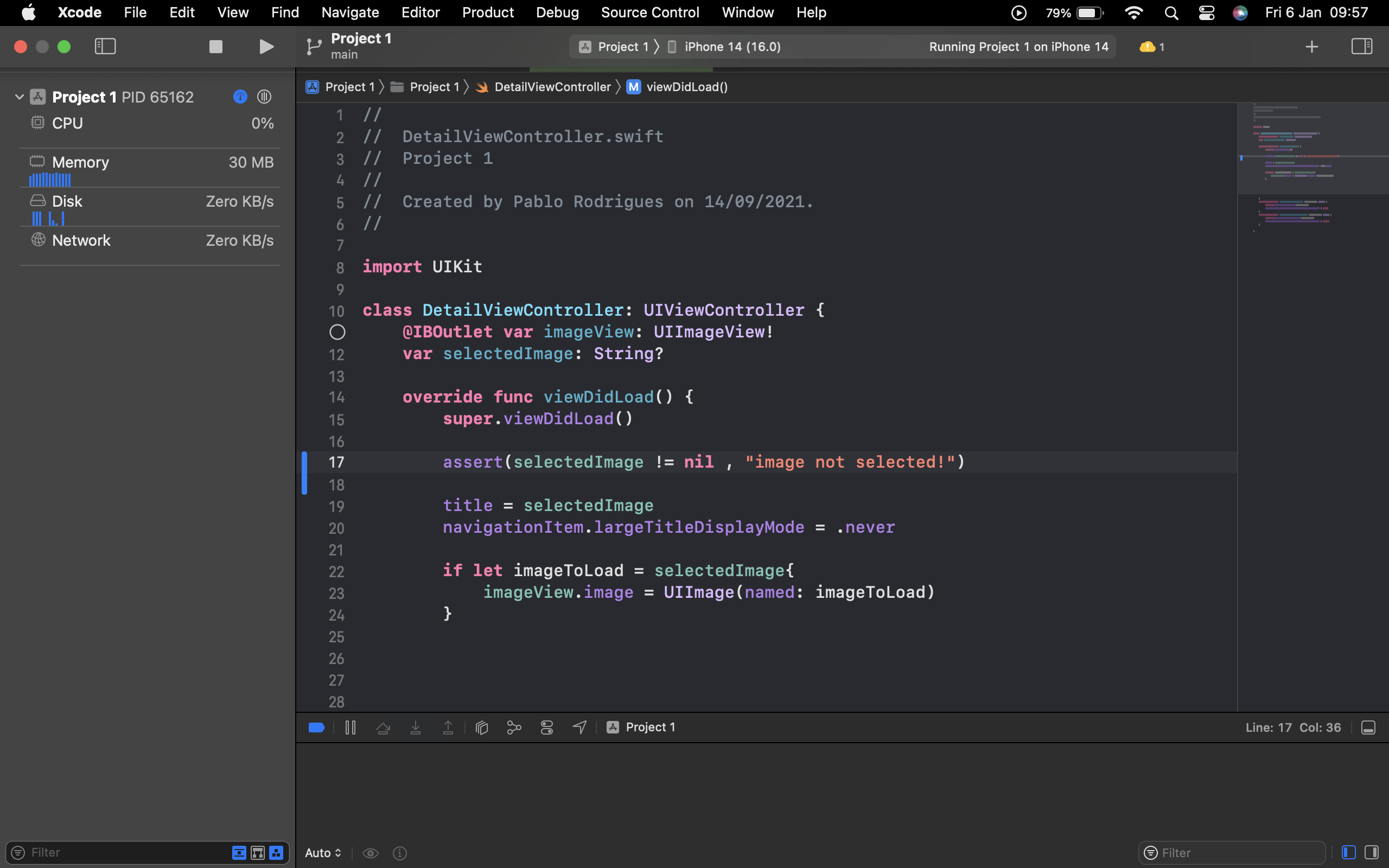Toggle the right inspector panel
Viewport: 1389px width, 868px height.
click(x=1363, y=47)
